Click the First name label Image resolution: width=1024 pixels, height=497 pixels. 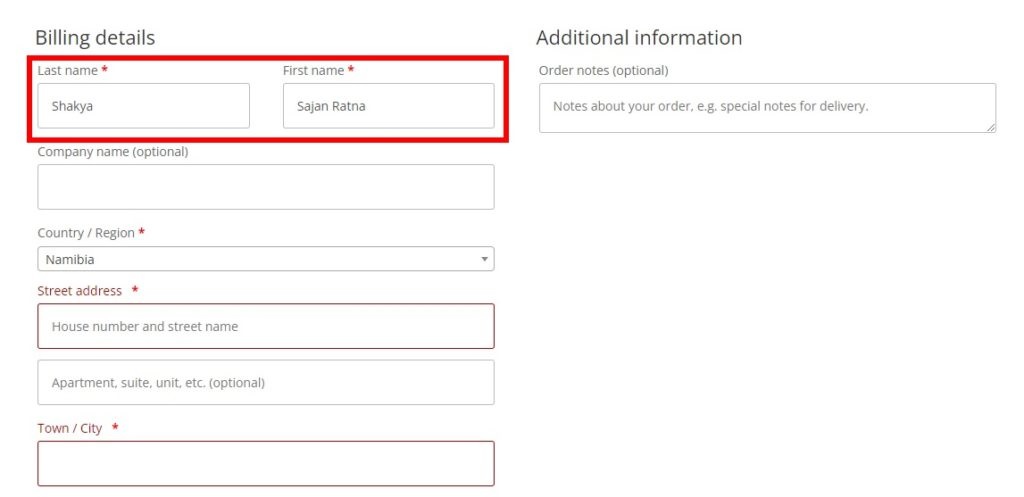(x=313, y=71)
